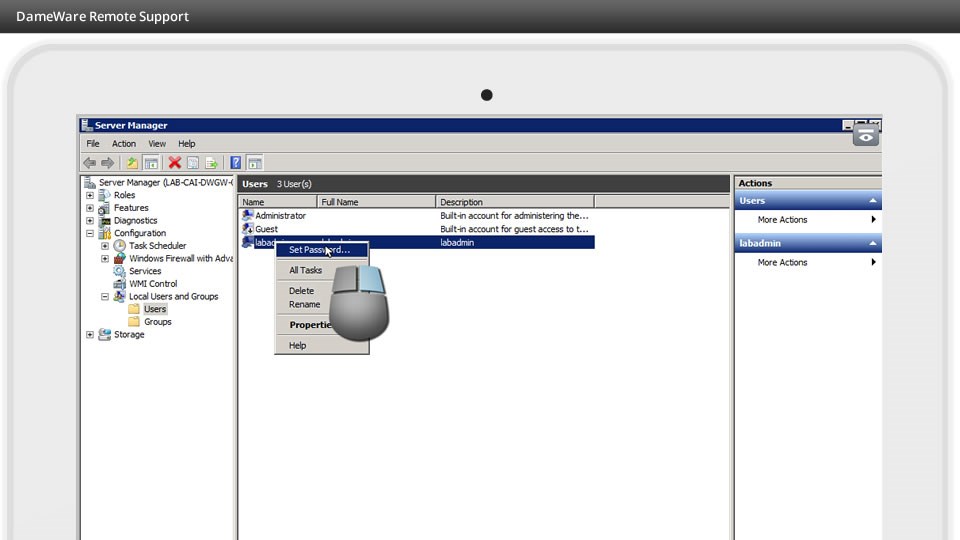Click the Storage node icon
Image resolution: width=960 pixels, height=540 pixels.
105,334
